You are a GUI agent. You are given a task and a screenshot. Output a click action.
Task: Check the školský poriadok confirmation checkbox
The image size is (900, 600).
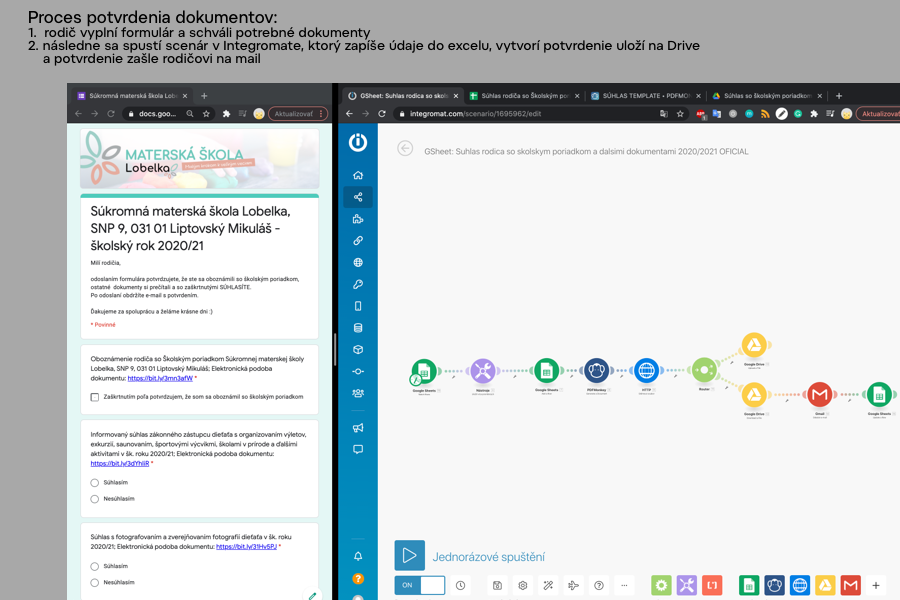pyautogui.click(x=95, y=397)
